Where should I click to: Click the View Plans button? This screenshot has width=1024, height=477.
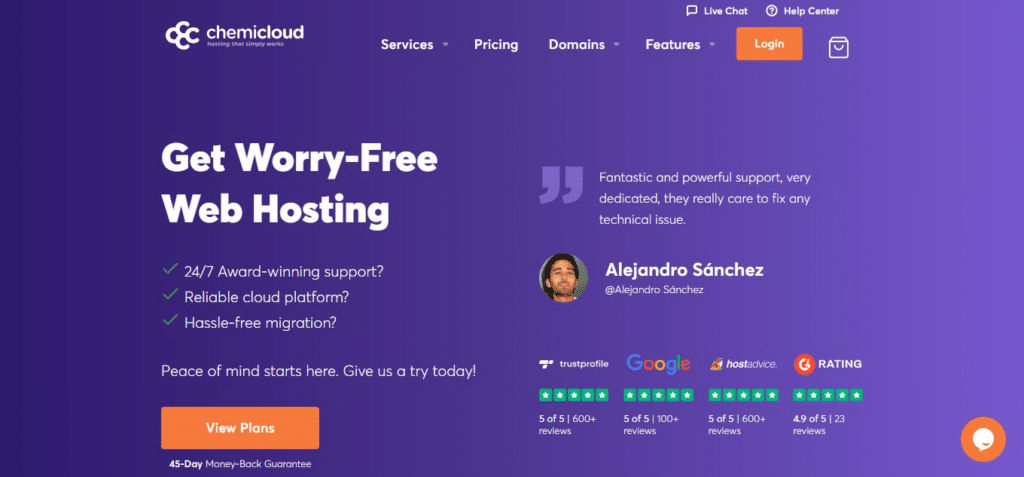pos(240,428)
